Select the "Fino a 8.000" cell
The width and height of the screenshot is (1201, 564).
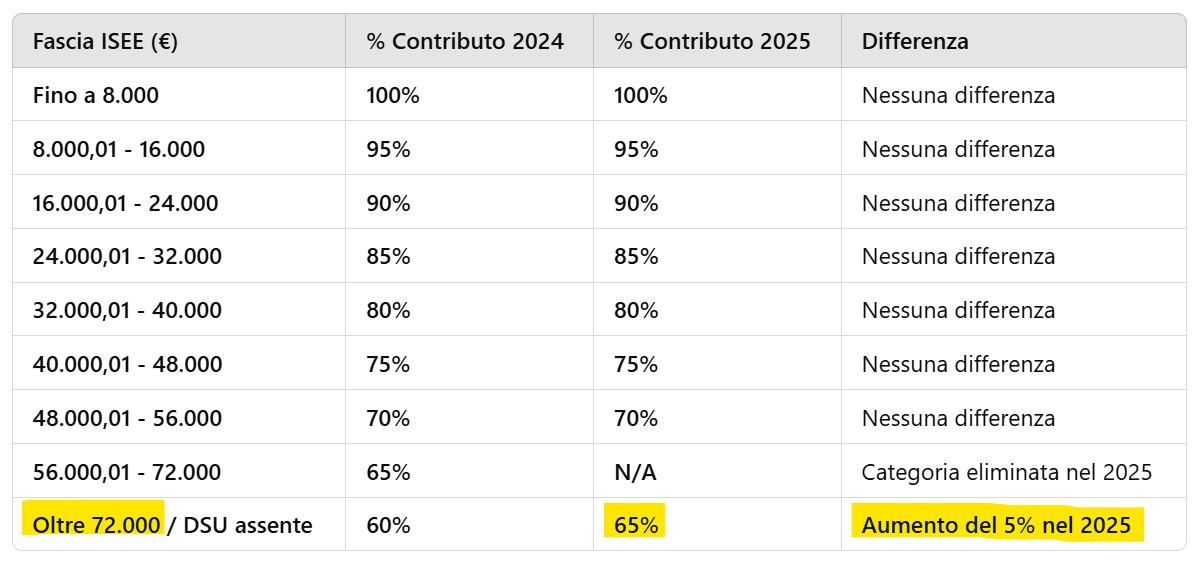[96, 96]
